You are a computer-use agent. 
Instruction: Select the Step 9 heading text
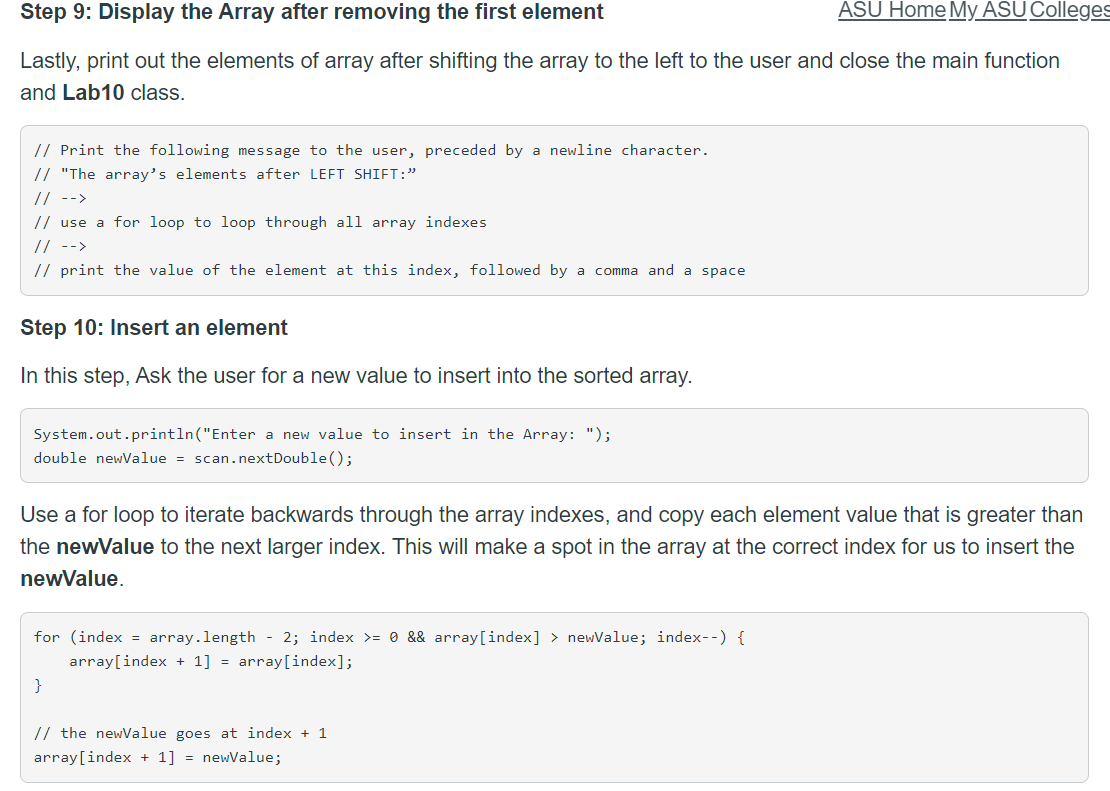311,12
